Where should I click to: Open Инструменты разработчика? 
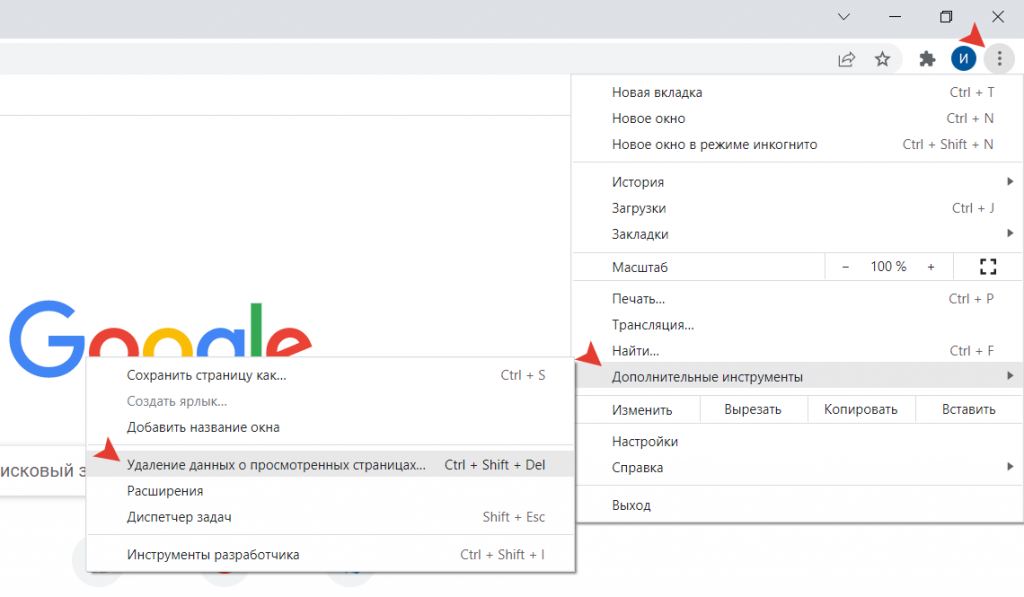click(213, 554)
